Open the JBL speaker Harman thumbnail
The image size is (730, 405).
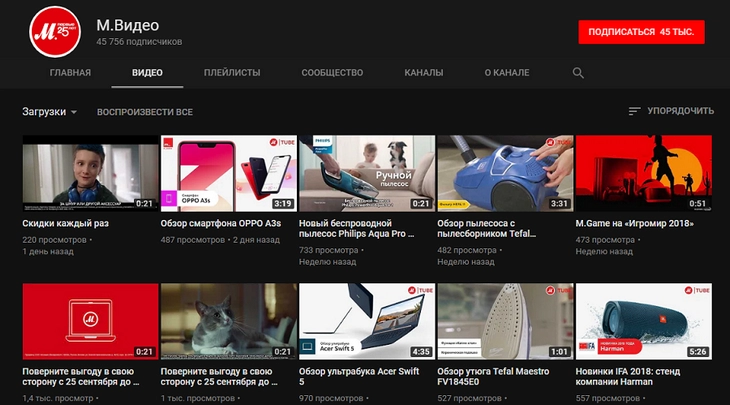click(x=643, y=321)
